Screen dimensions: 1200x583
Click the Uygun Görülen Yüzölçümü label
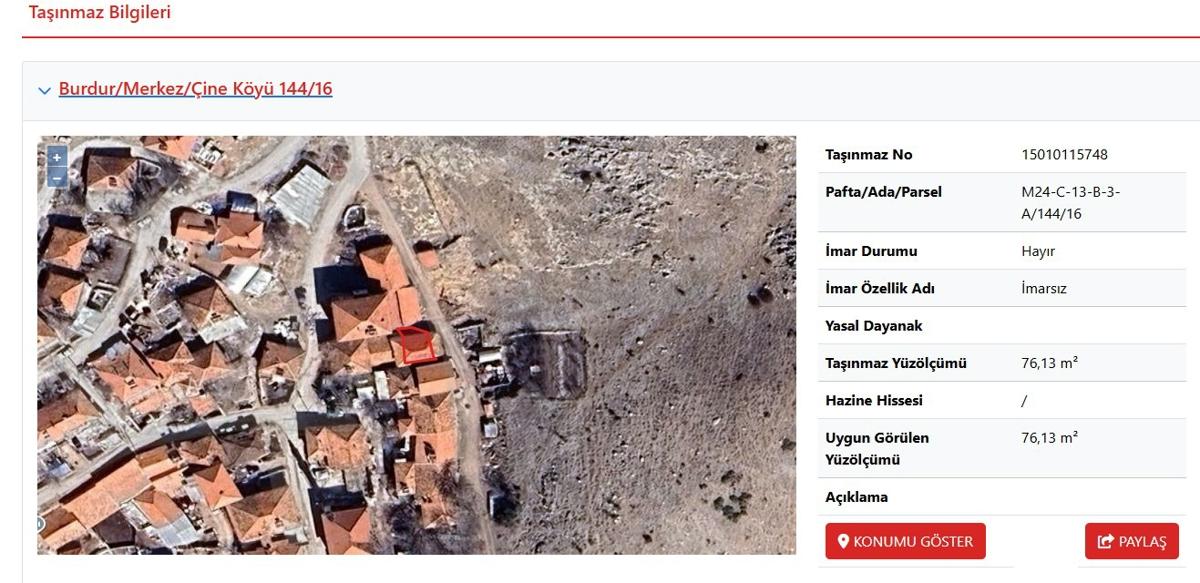point(863,449)
